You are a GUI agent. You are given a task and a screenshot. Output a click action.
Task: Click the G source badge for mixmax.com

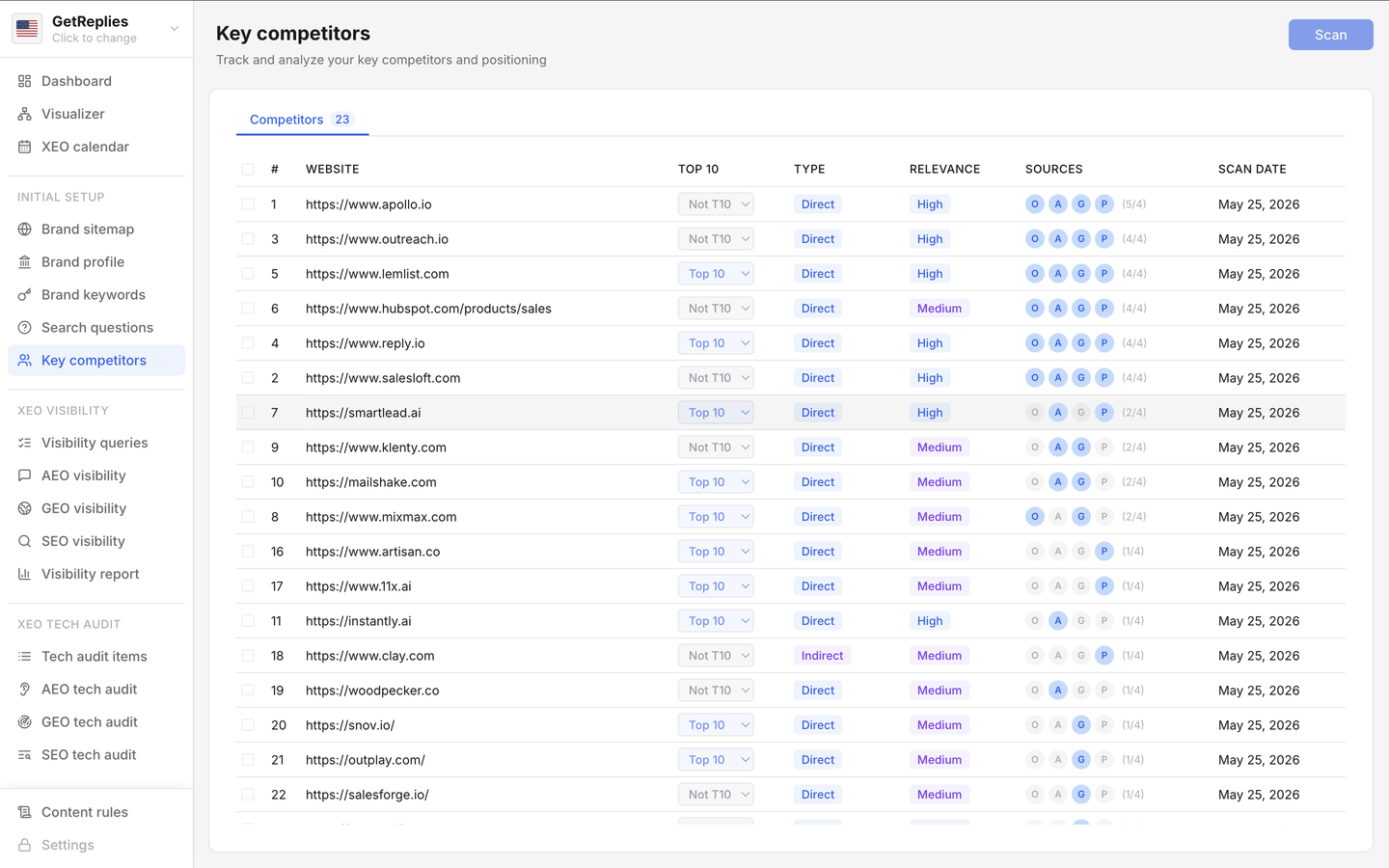pos(1081,517)
